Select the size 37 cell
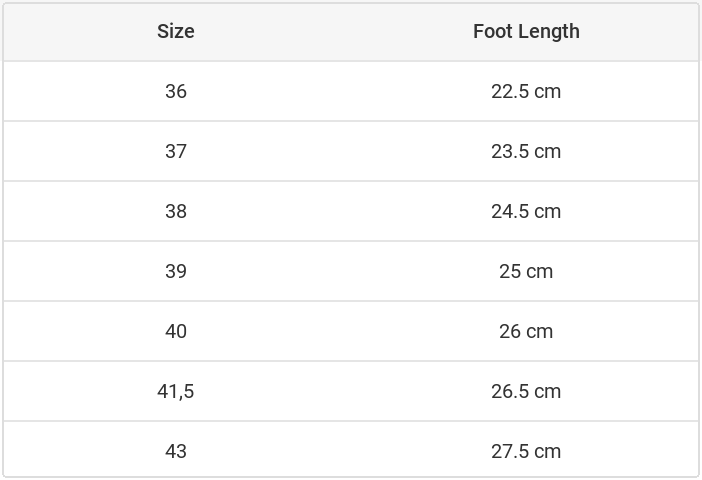702x480 pixels. 176,151
